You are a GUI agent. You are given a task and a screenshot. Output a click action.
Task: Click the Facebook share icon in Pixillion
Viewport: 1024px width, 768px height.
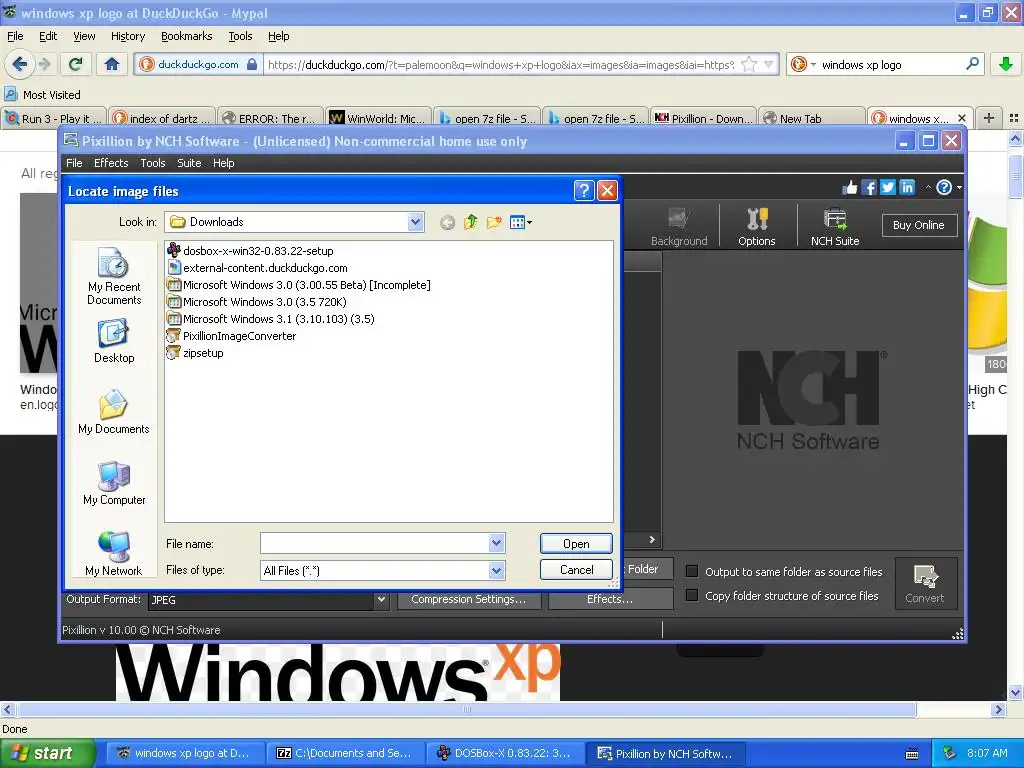coord(869,187)
